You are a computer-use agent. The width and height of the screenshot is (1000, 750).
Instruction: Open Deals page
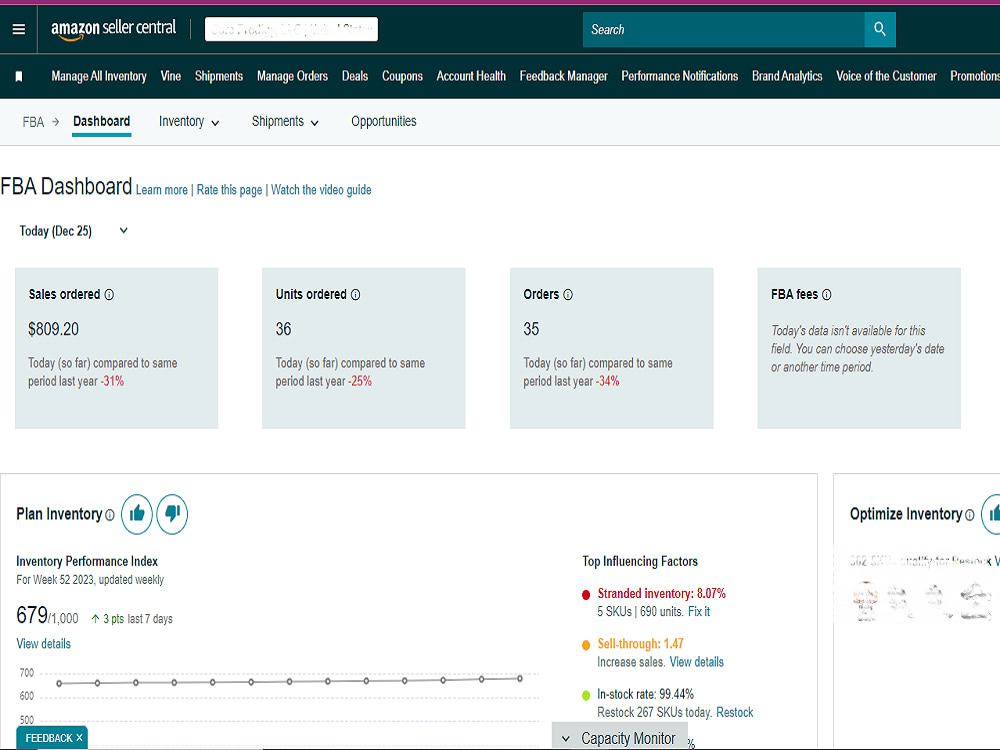click(355, 77)
